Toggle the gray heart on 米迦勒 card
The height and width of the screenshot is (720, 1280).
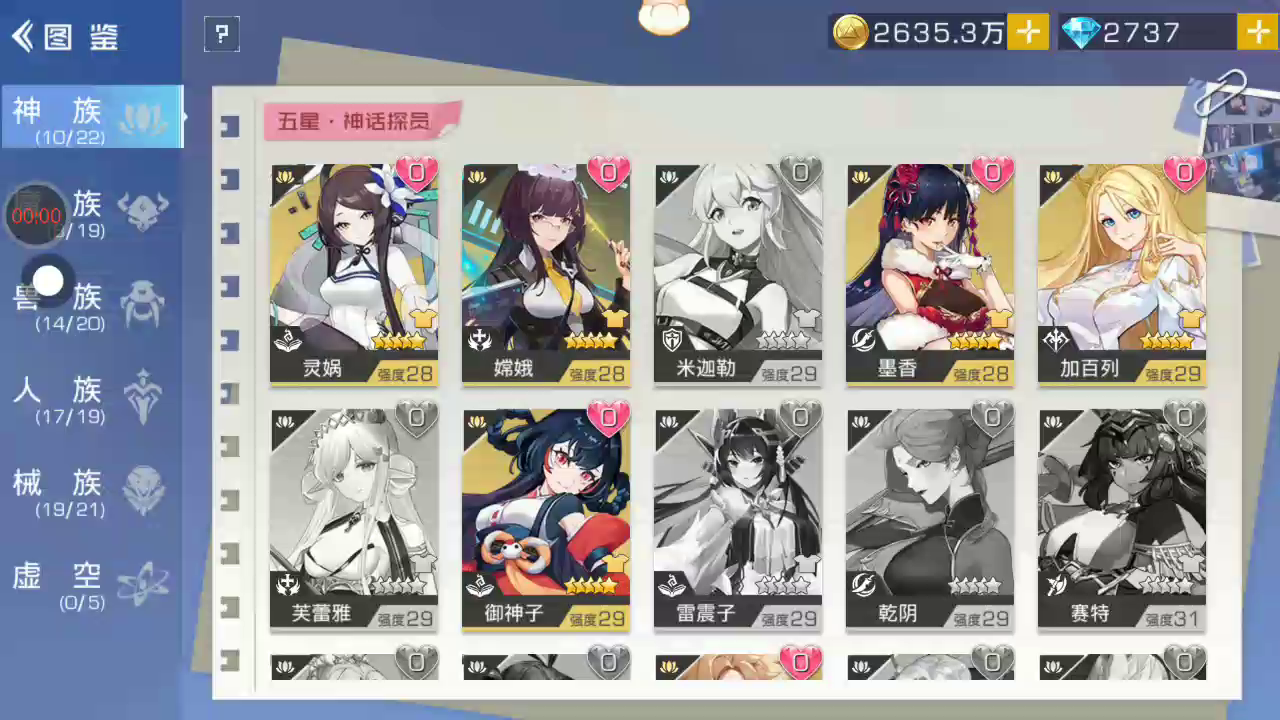point(800,173)
